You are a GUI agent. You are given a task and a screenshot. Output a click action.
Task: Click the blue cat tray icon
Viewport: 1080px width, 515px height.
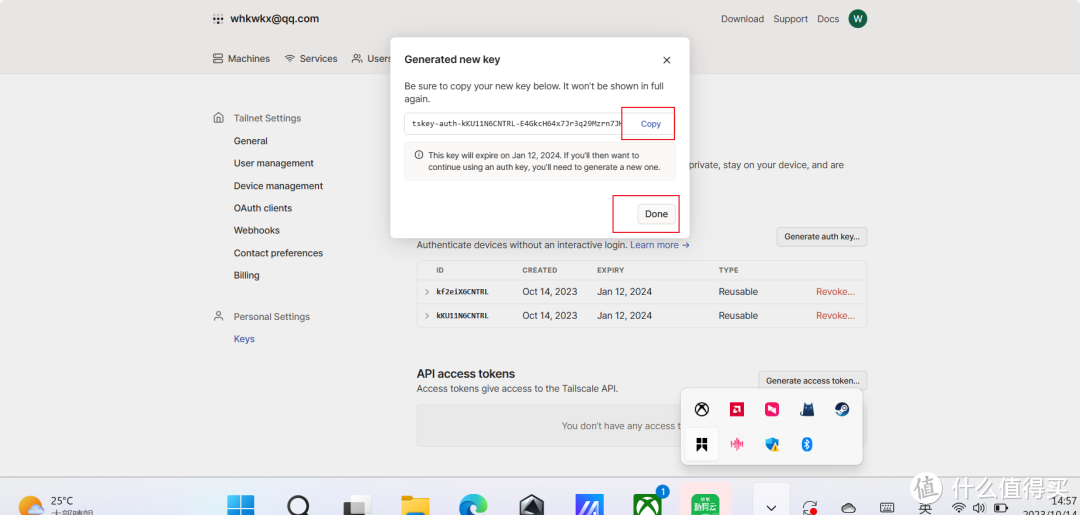(x=807, y=409)
